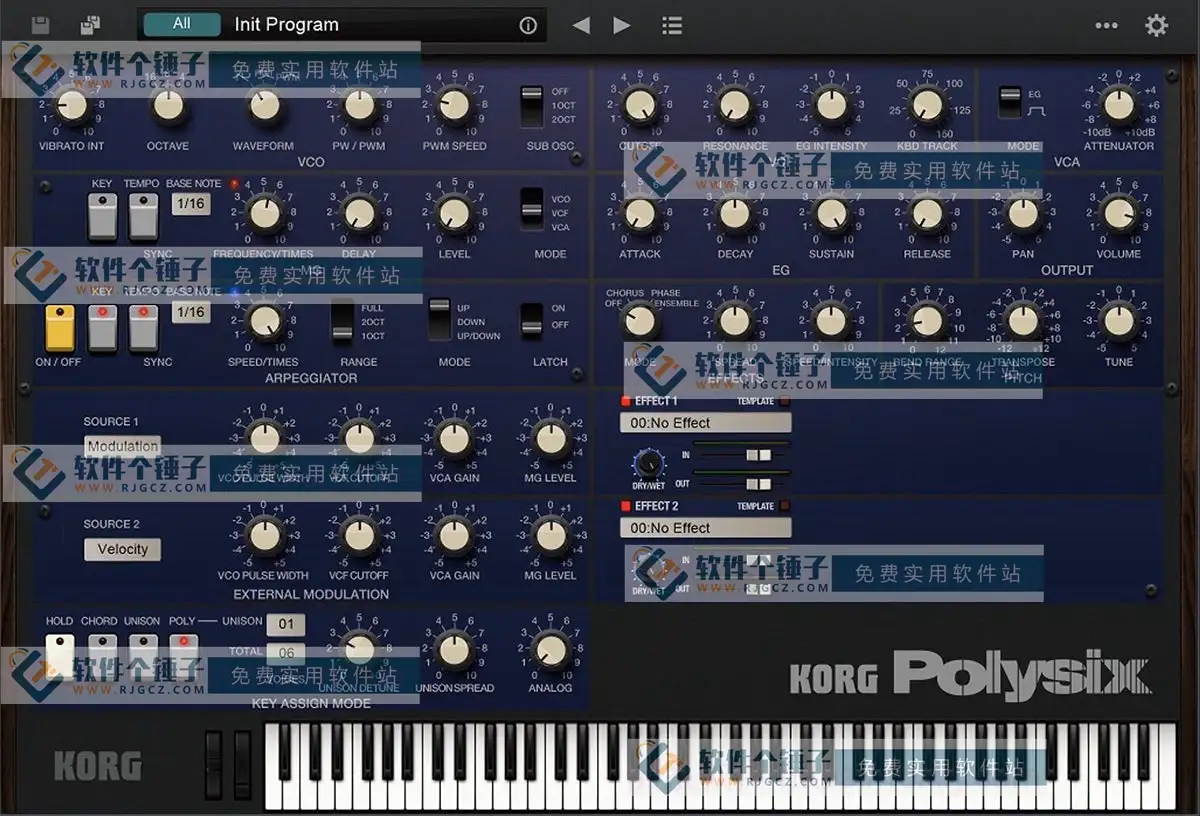
Task: Click the TOTAL voices 06 value
Action: (286, 653)
